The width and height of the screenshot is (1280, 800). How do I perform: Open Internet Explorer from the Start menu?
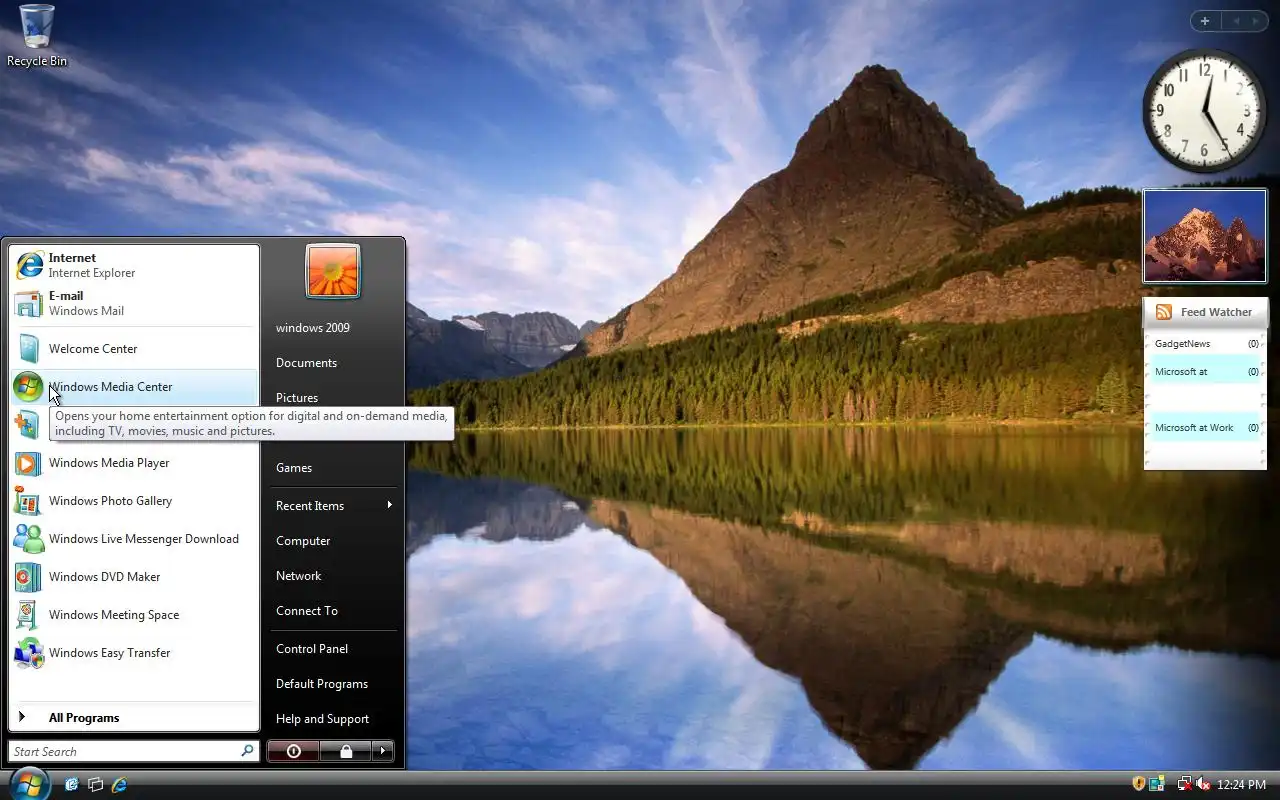click(134, 265)
